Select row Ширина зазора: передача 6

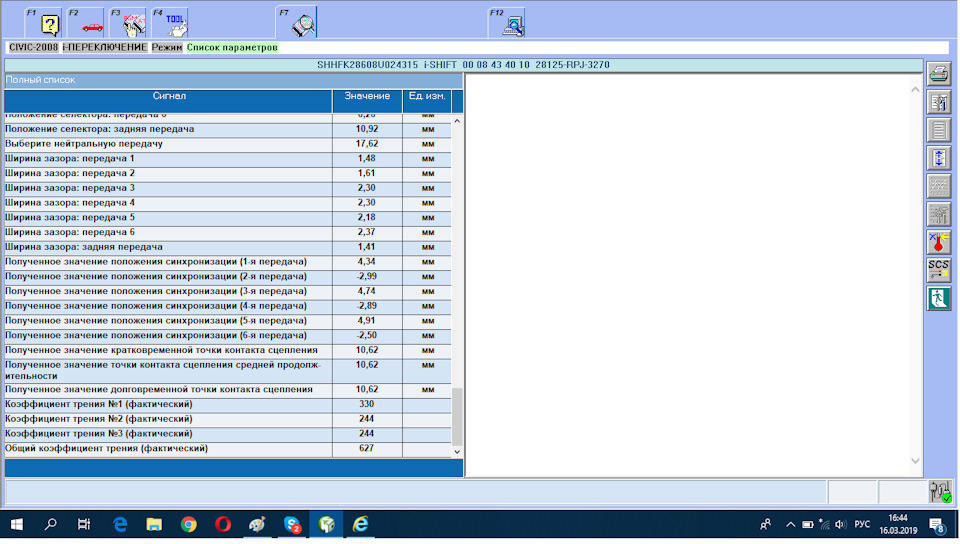point(228,232)
